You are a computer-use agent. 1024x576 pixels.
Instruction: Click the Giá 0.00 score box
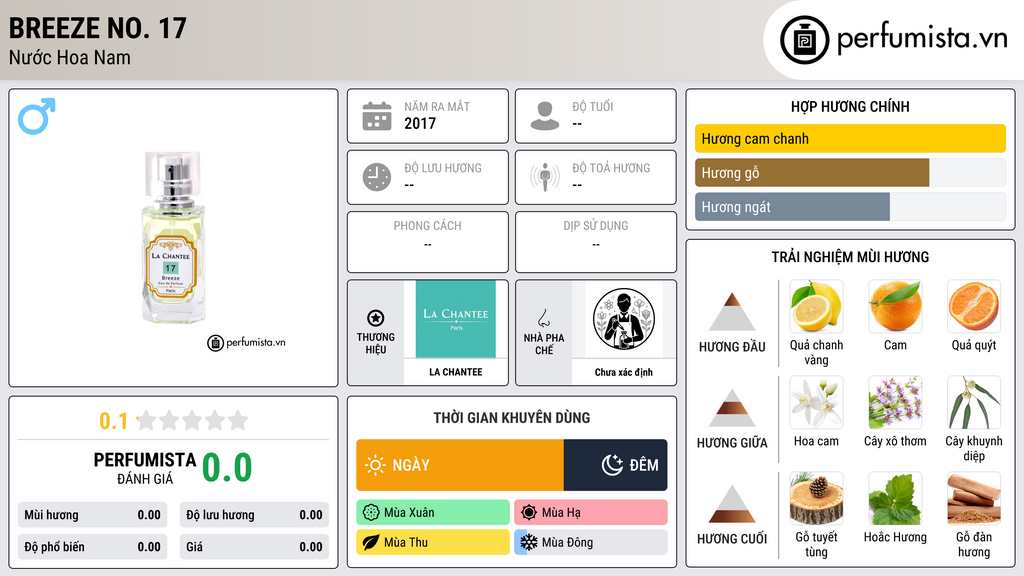coord(254,547)
